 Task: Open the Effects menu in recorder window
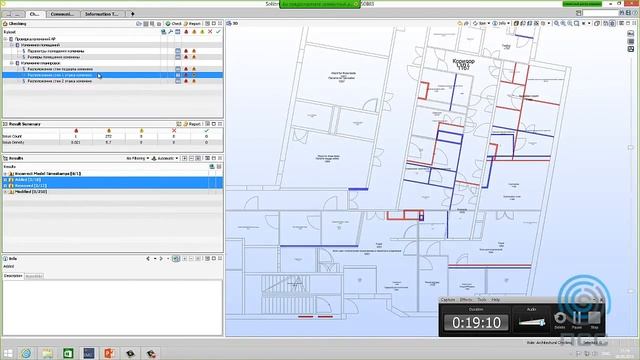click(x=466, y=300)
